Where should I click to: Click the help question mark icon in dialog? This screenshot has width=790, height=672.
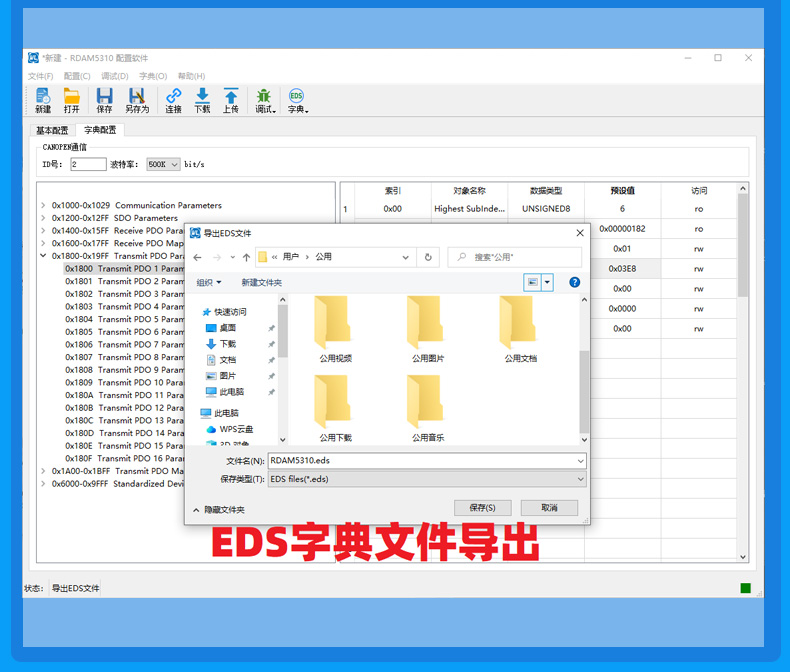575,283
